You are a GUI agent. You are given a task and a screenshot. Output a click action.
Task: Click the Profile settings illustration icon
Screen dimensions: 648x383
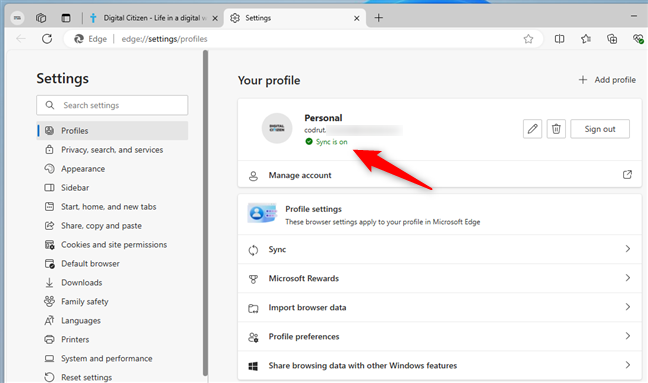pyautogui.click(x=262, y=213)
